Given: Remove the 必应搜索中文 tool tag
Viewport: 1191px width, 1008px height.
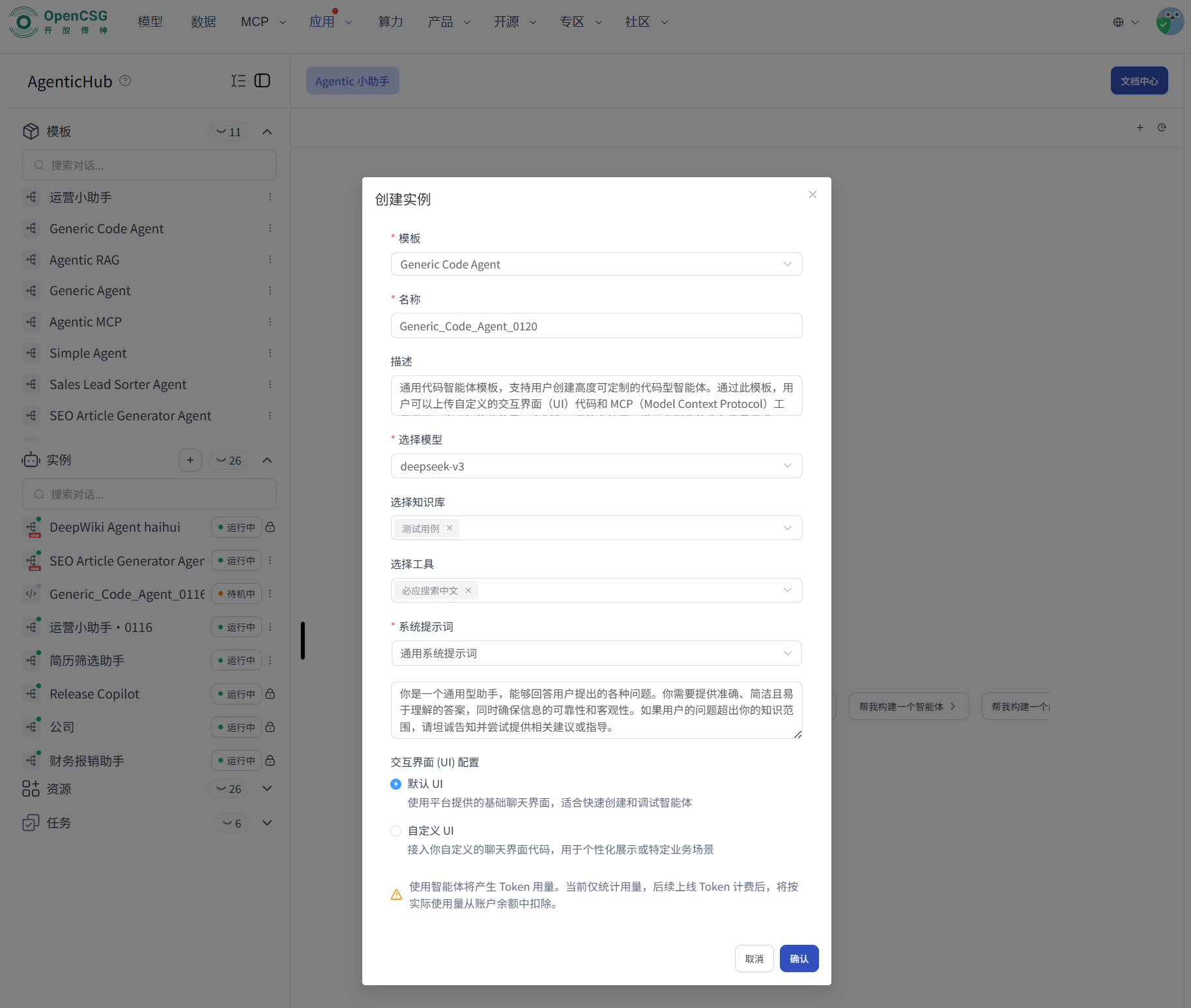Looking at the screenshot, I should click(468, 590).
